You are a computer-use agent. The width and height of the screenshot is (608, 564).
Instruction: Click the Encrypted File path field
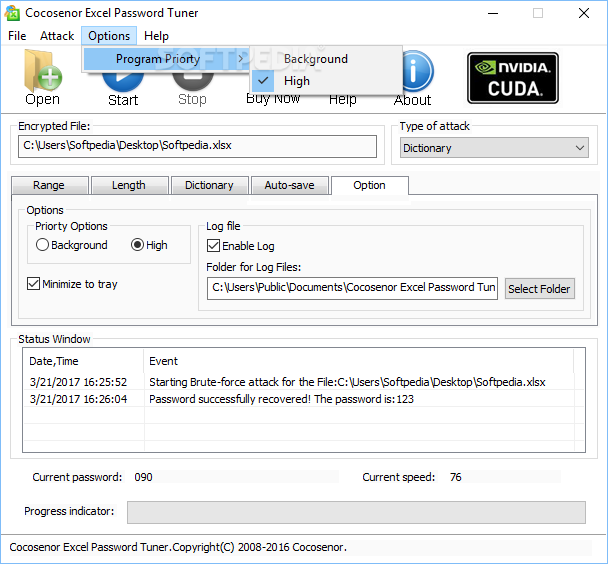197,146
